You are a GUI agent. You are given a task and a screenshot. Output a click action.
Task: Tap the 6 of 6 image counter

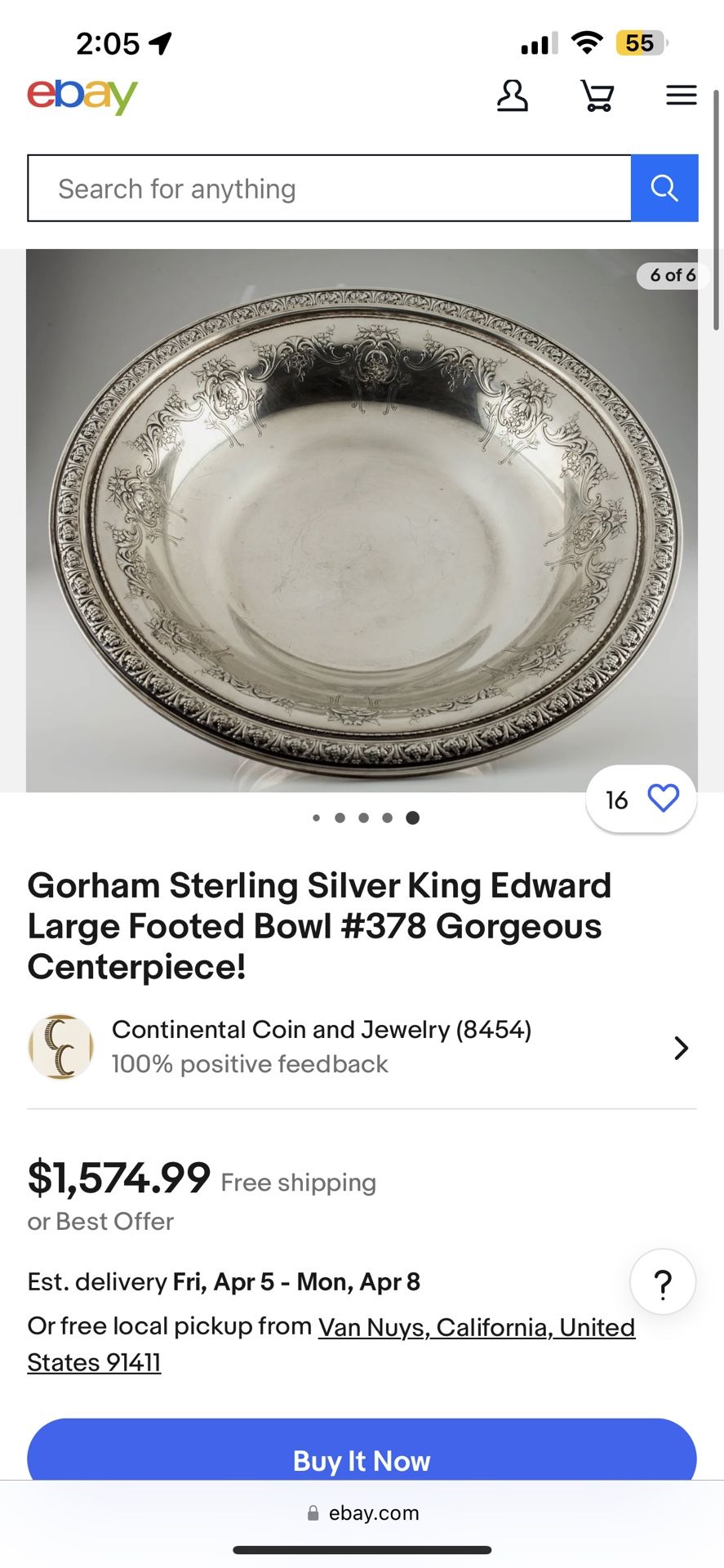[670, 276]
